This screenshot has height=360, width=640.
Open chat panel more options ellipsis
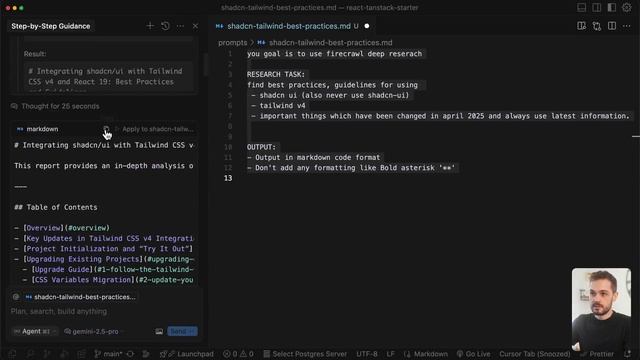(180, 26)
